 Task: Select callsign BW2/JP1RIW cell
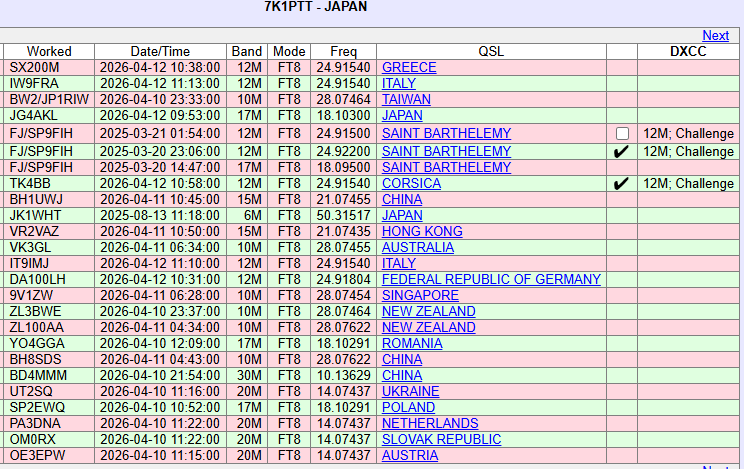(x=49, y=100)
